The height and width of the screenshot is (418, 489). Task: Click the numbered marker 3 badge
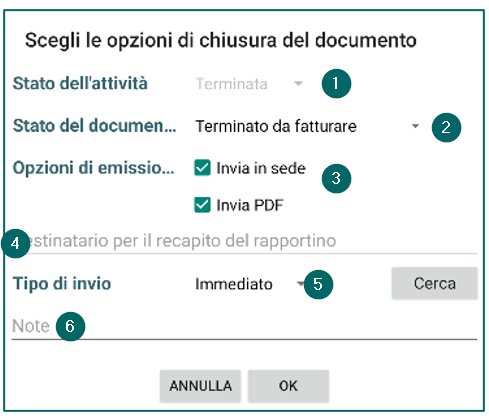336,178
